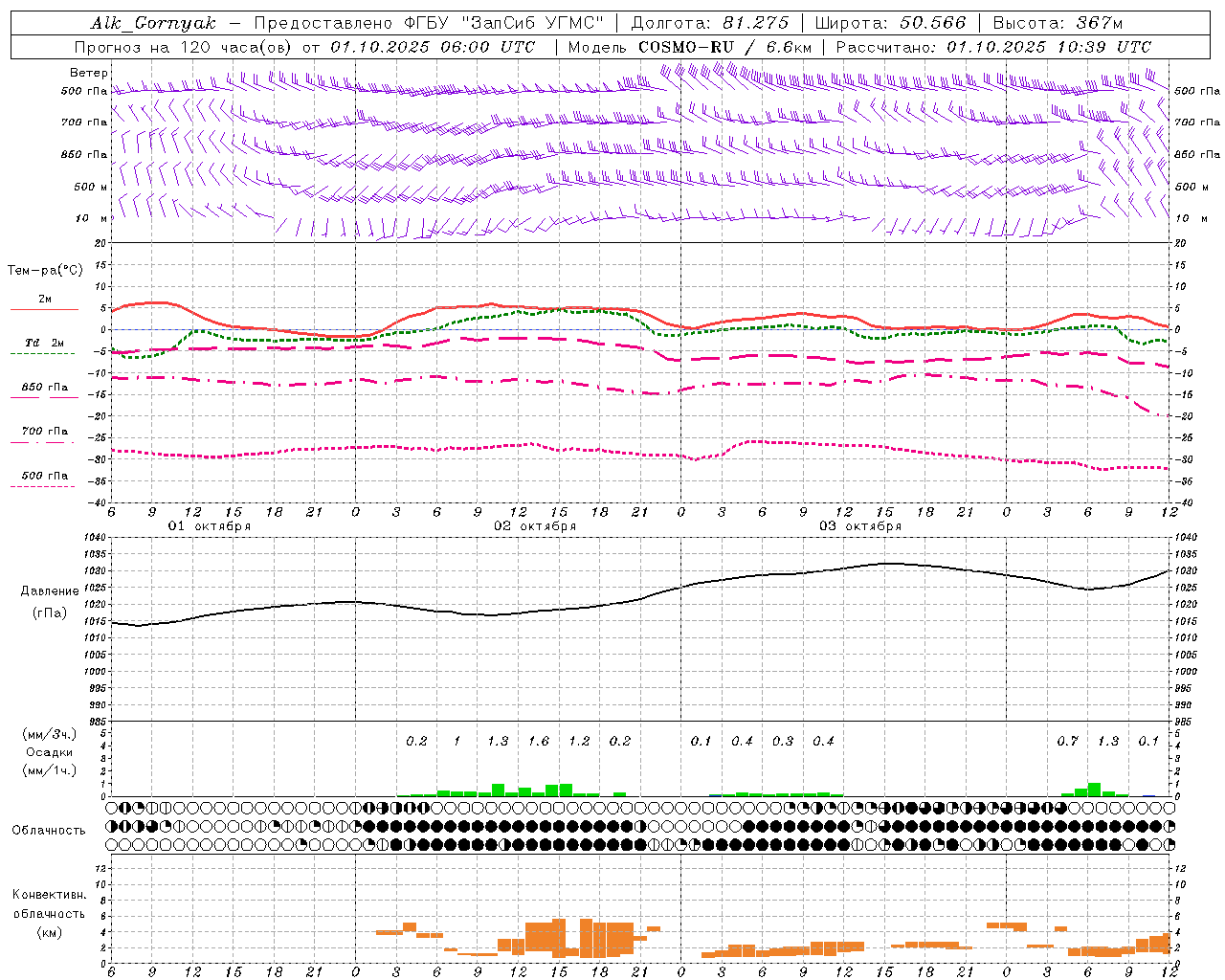The image size is (1225, 980).
Task: Select "700 гПа" in the temperature legend
Action: (x=45, y=432)
